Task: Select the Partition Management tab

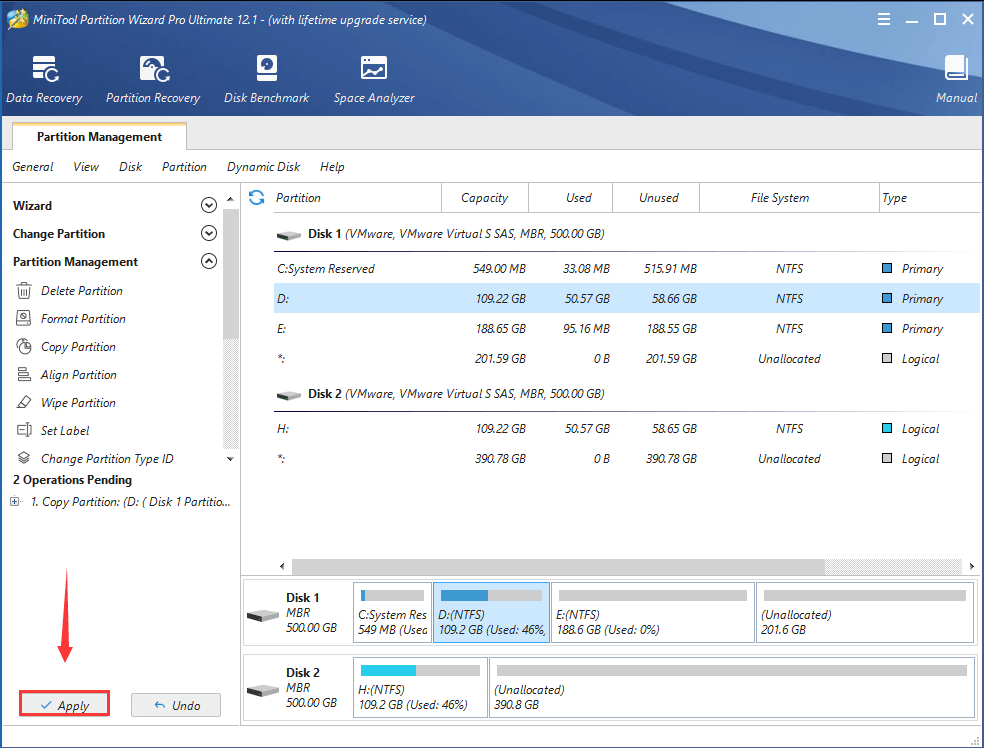Action: click(99, 136)
